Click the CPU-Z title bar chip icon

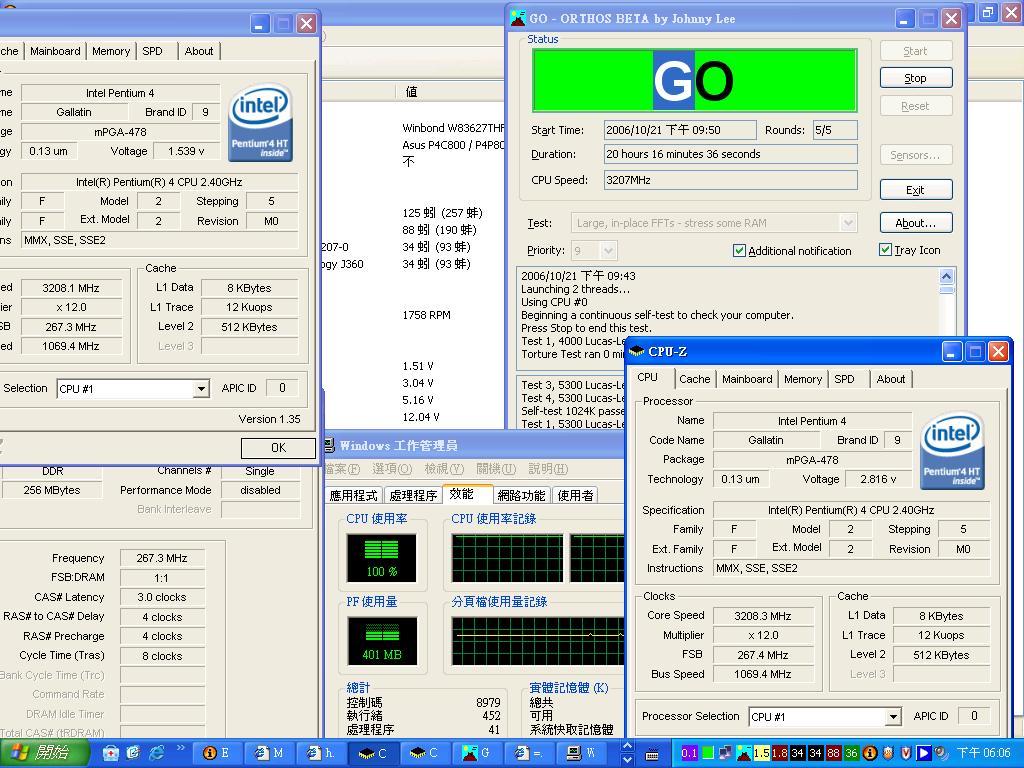point(637,351)
